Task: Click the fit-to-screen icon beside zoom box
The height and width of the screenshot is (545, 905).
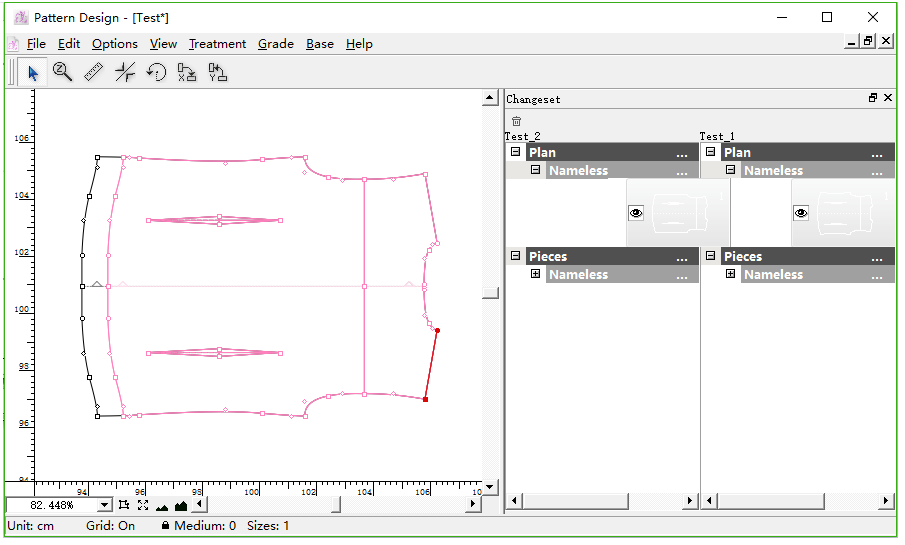Action: pos(143,505)
